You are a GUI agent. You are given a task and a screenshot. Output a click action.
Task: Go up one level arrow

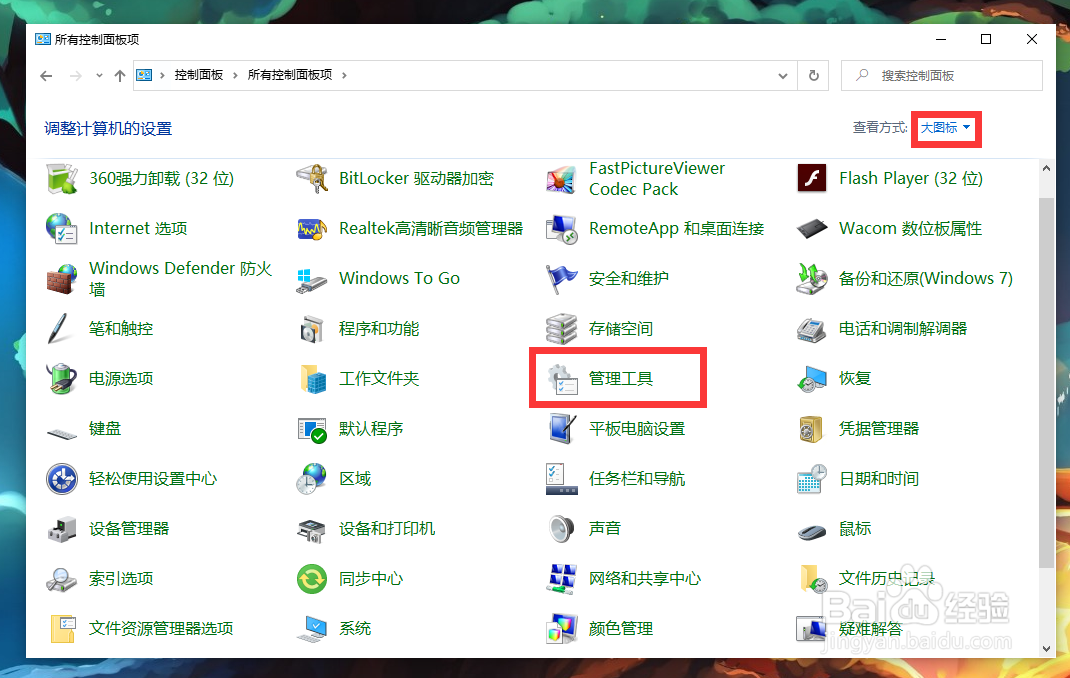(x=120, y=76)
